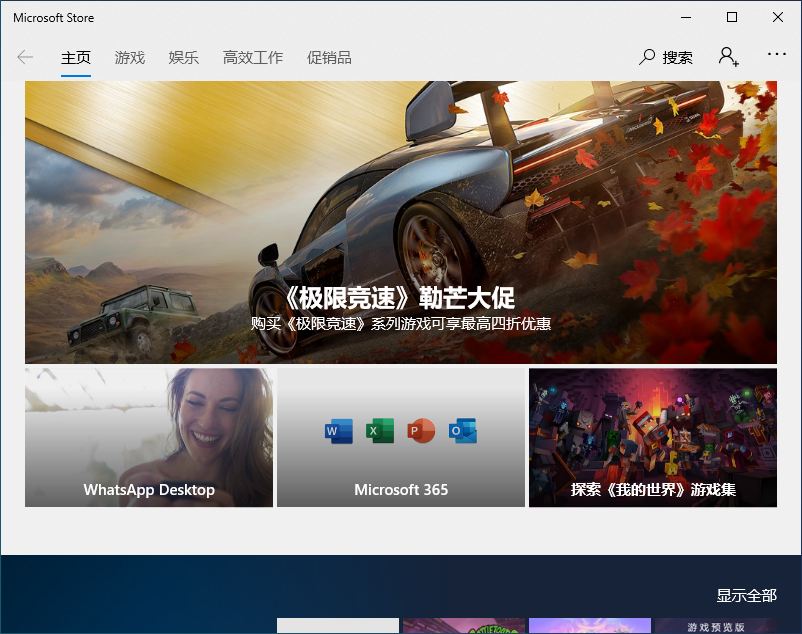Click 显示全部 link
Image resolution: width=802 pixels, height=634 pixels.
pos(746,596)
